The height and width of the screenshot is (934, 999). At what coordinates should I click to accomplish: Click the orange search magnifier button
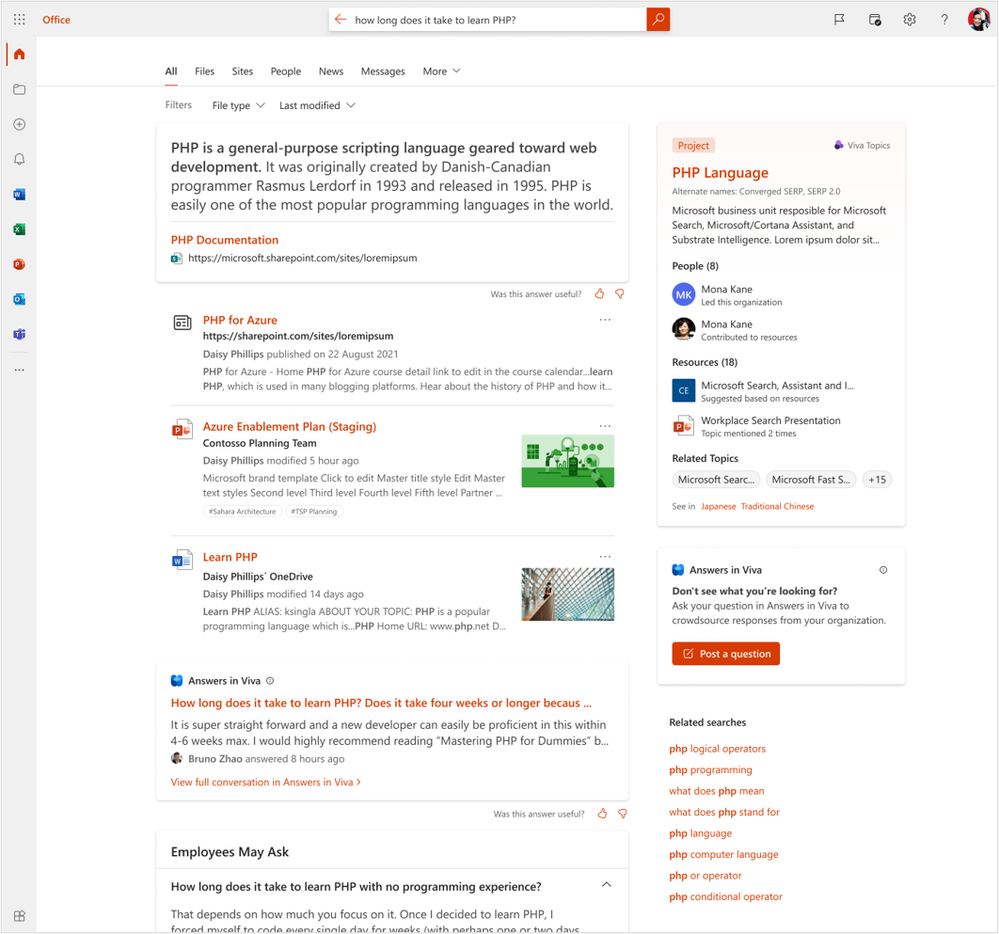(658, 19)
